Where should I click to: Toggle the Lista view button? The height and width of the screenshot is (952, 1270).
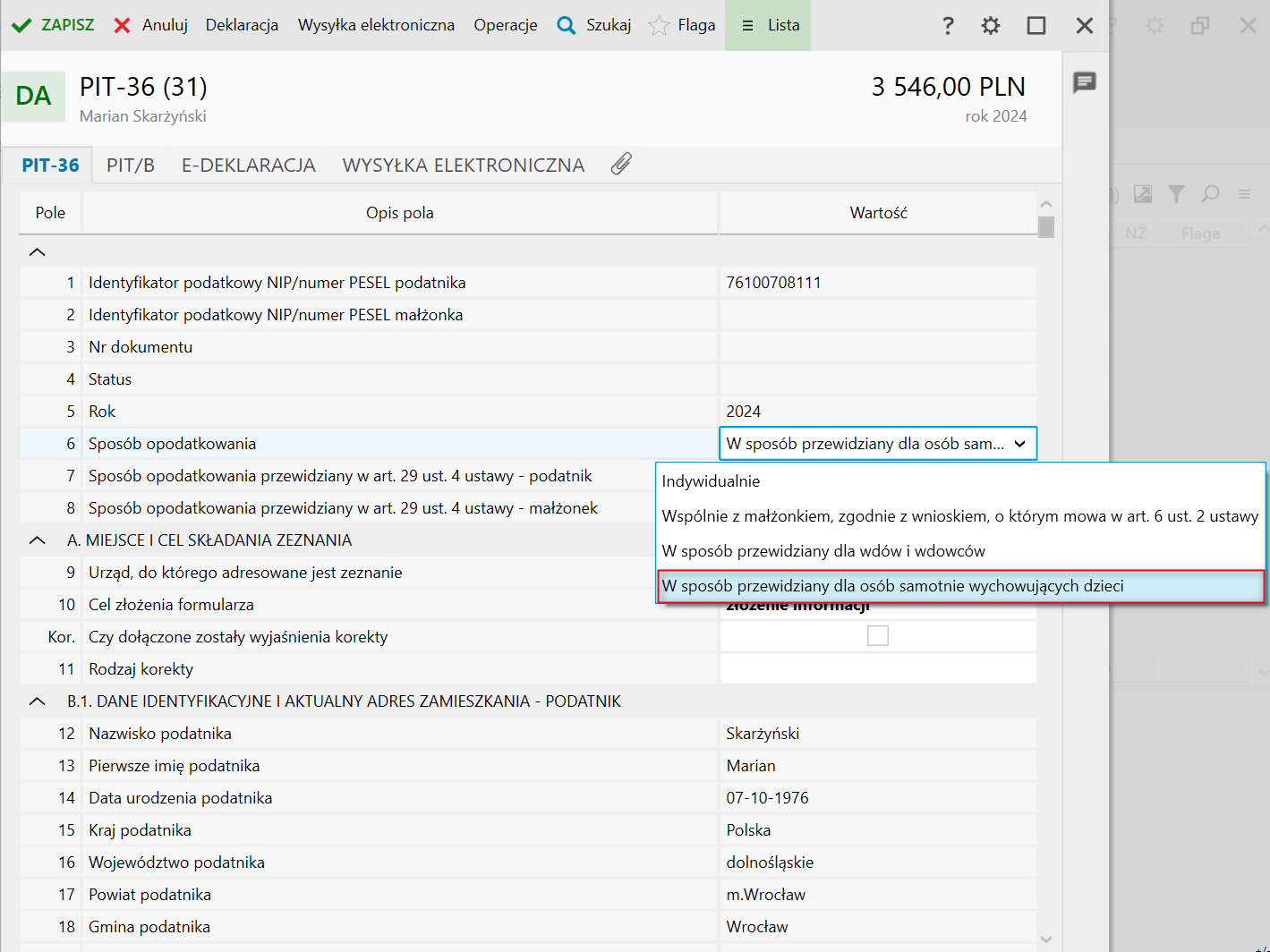[768, 25]
